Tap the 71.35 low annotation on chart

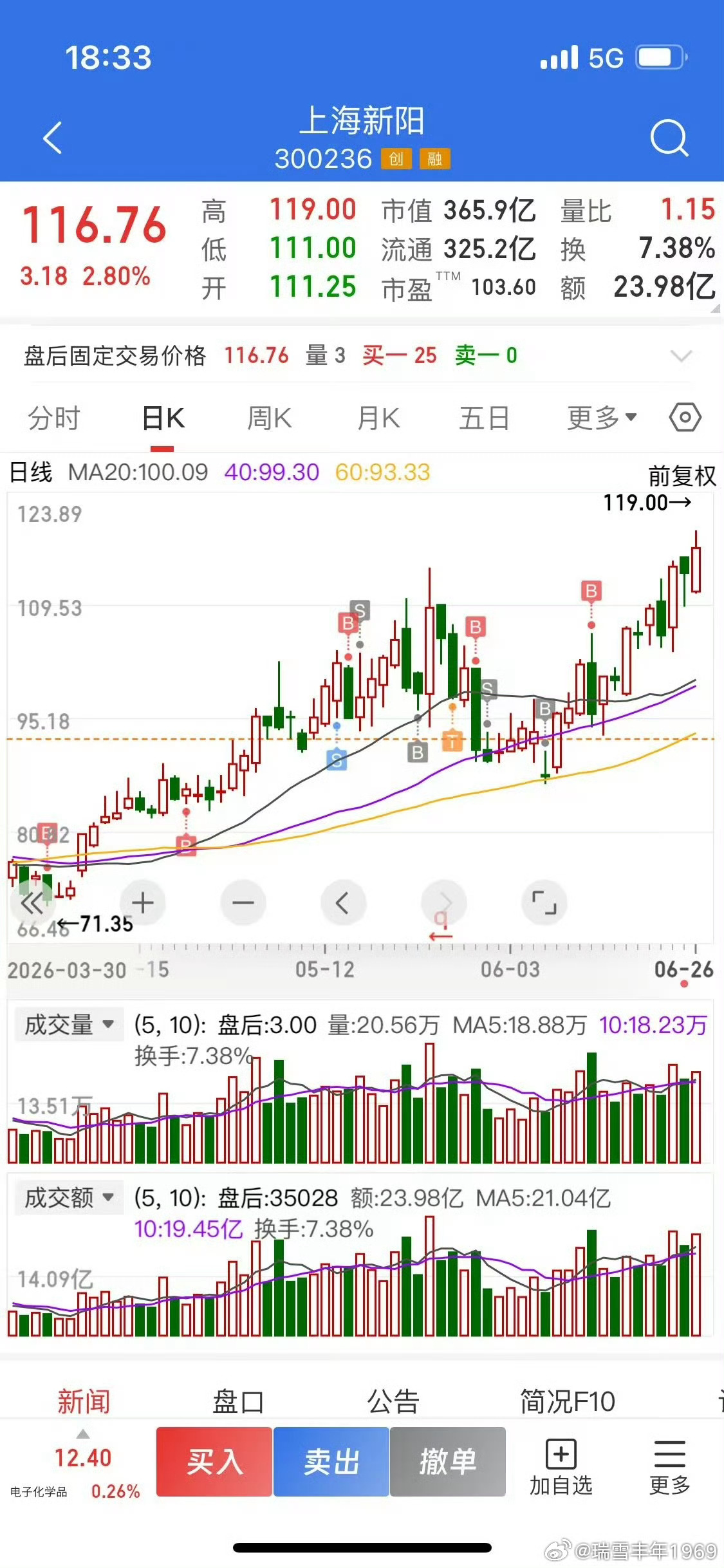[x=95, y=924]
